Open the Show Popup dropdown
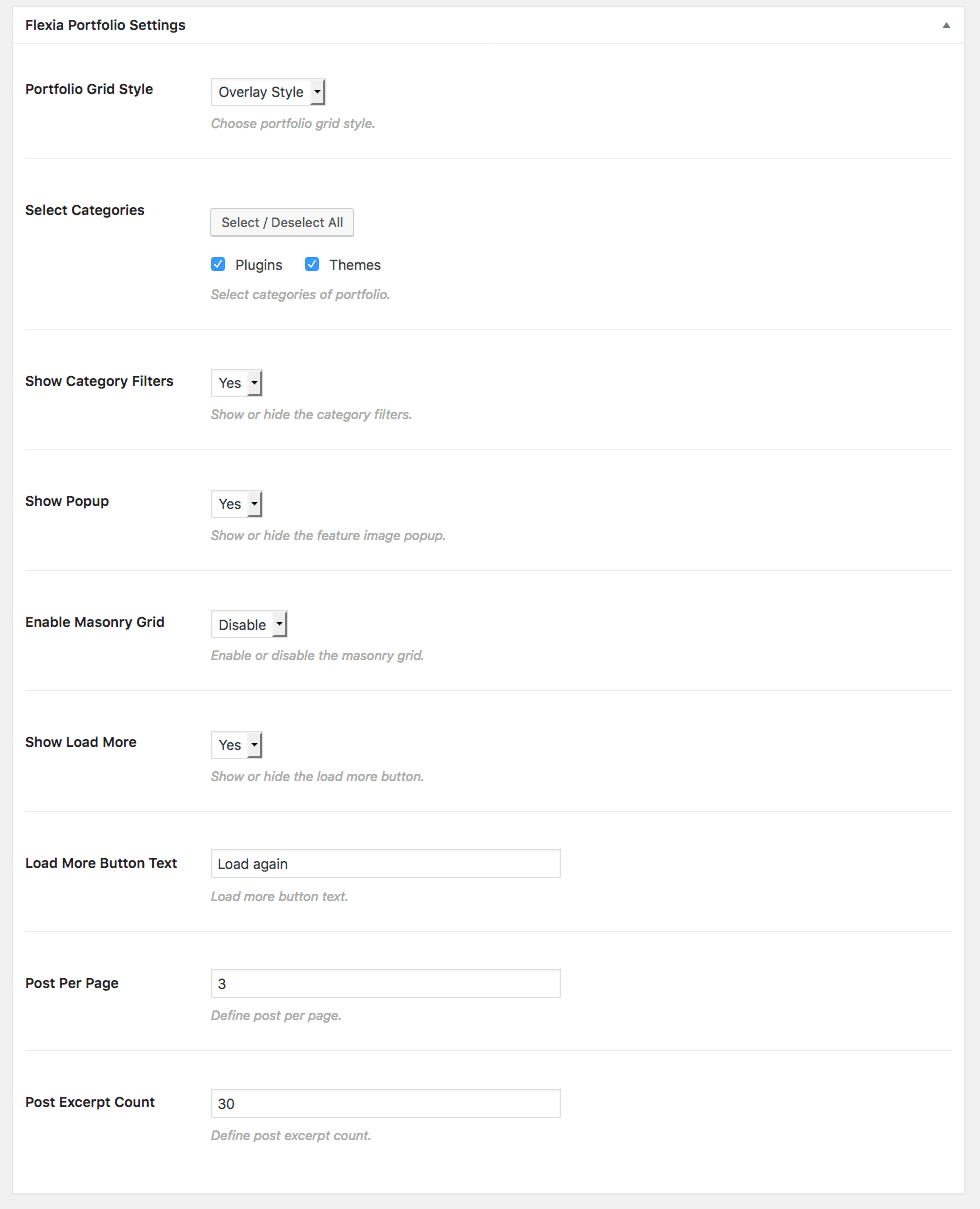This screenshot has width=980, height=1209. click(236, 504)
